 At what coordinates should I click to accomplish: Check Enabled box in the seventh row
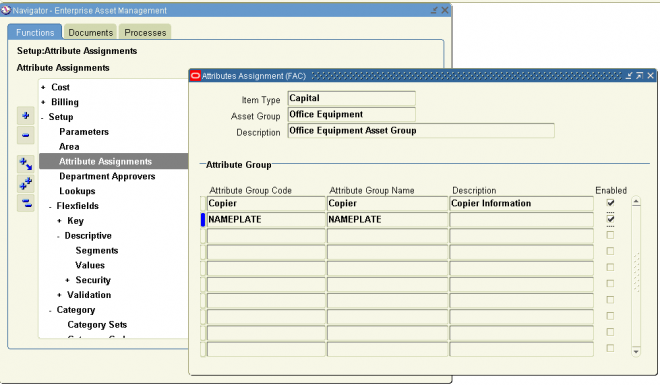pyautogui.click(x=610, y=300)
